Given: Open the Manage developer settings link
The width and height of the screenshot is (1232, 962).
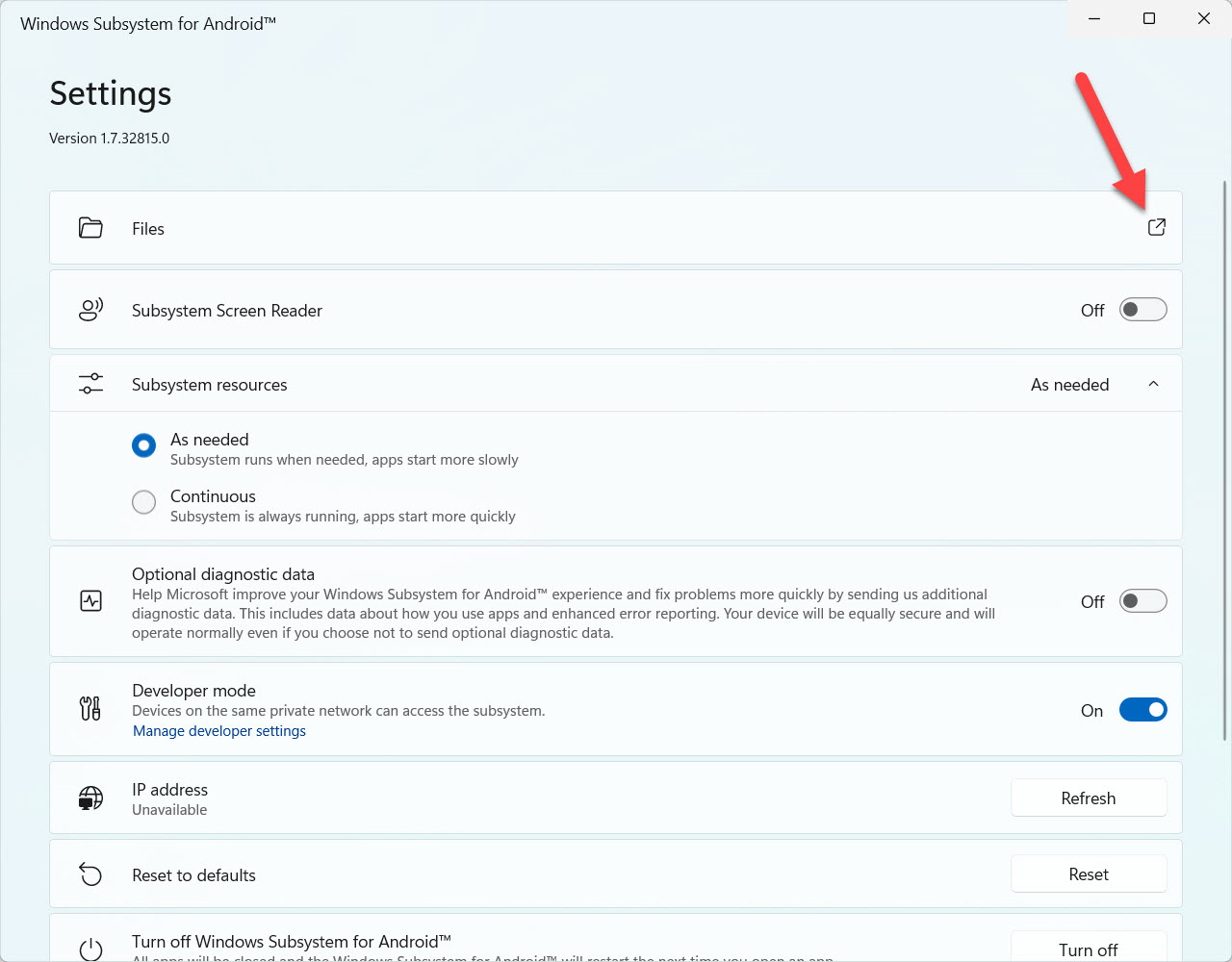Looking at the screenshot, I should [x=219, y=731].
